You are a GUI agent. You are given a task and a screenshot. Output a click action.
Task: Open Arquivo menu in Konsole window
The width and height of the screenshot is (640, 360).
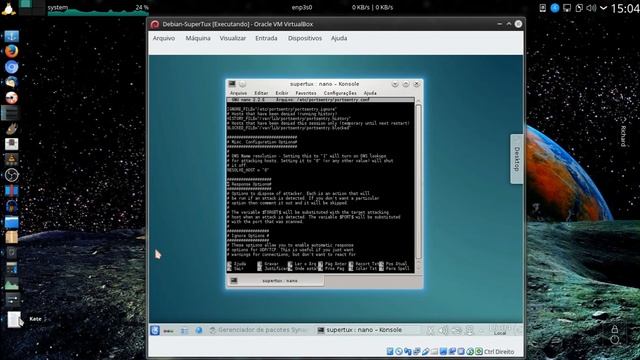238,93
